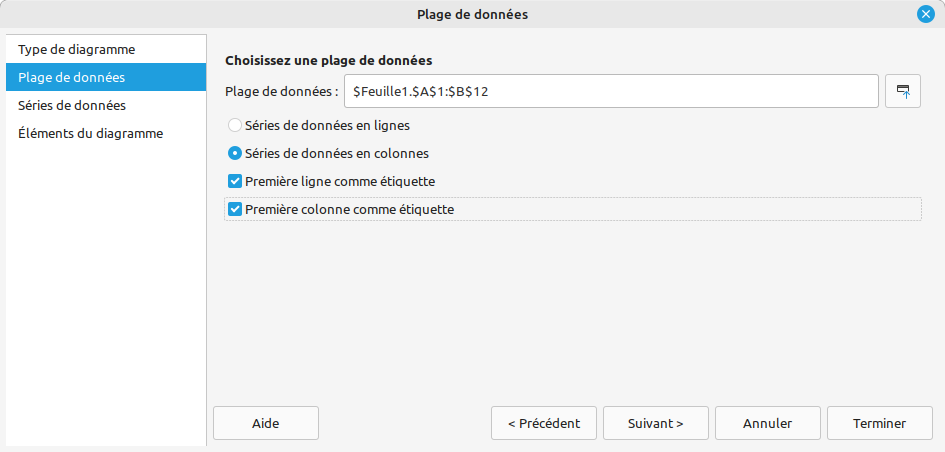Click the select data range shrink icon

pyautogui.click(x=903, y=91)
